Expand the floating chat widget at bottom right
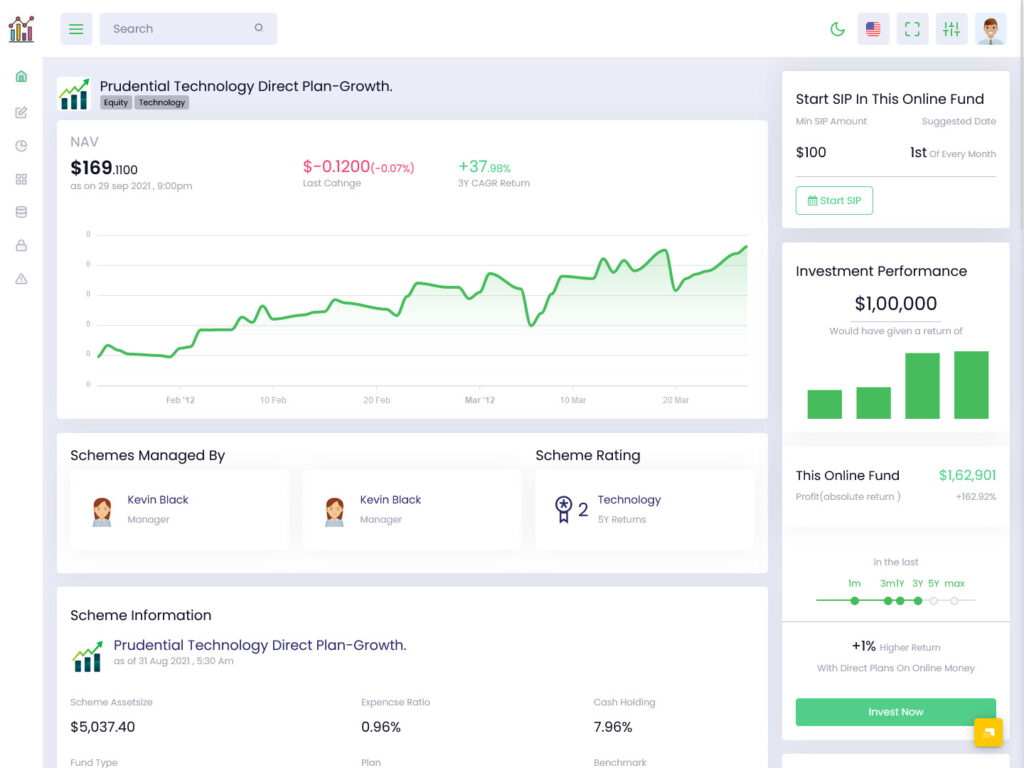Viewport: 1024px width, 768px height. click(989, 732)
